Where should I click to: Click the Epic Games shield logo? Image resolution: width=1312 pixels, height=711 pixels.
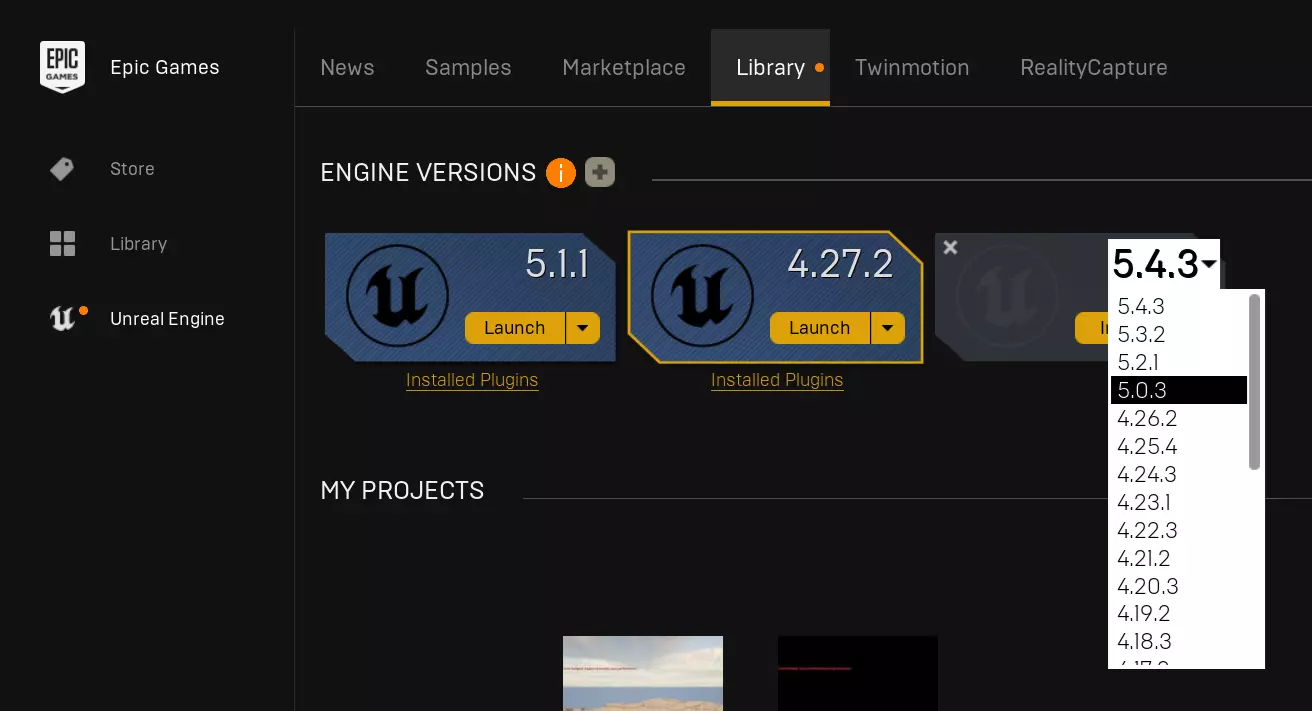click(62, 67)
